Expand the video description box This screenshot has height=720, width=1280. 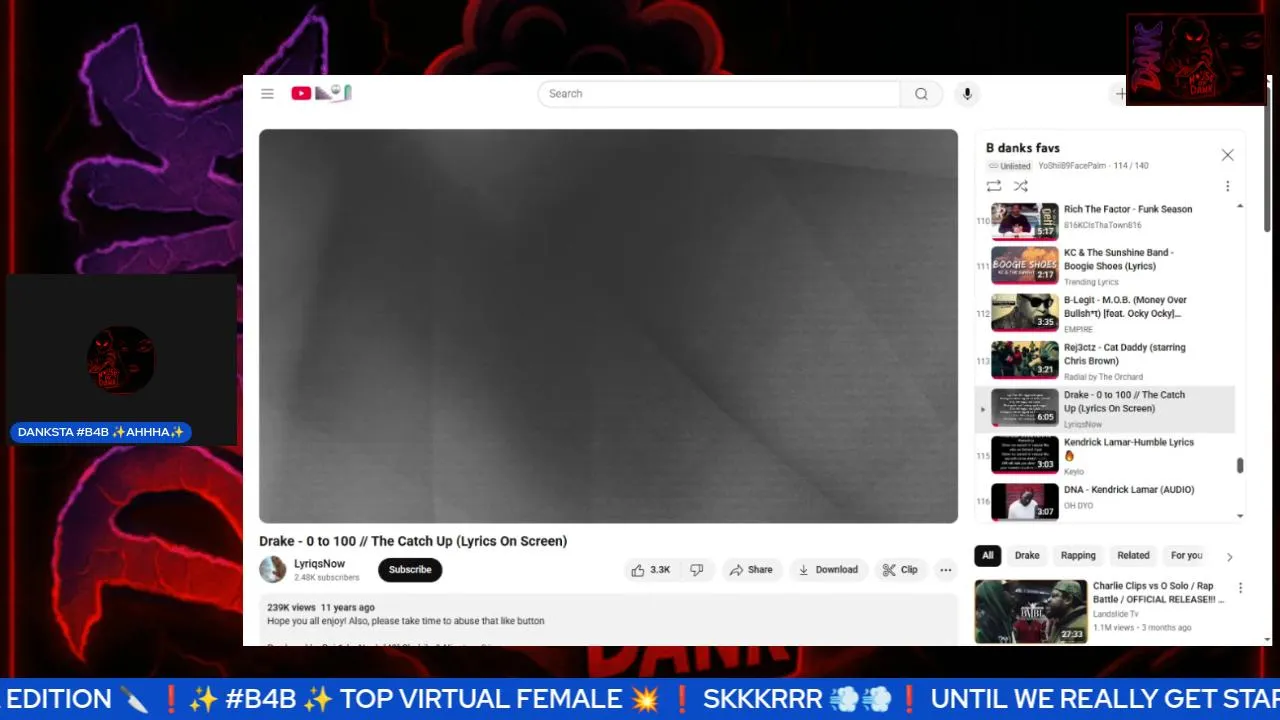pyautogui.click(x=608, y=620)
